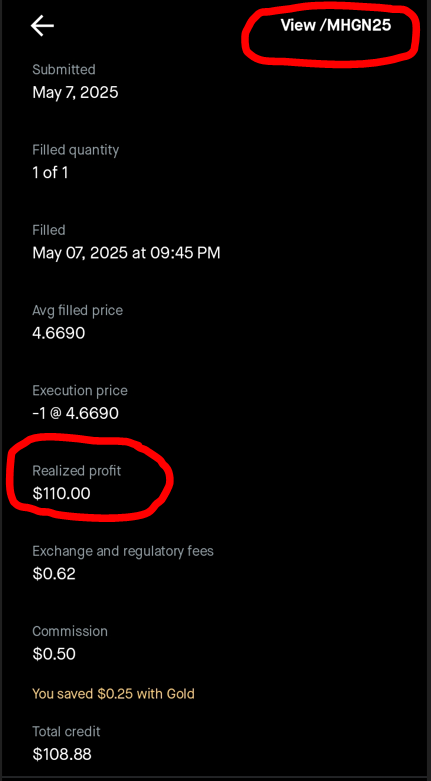Select the Filled quantity label
This screenshot has width=431, height=781.
76,150
